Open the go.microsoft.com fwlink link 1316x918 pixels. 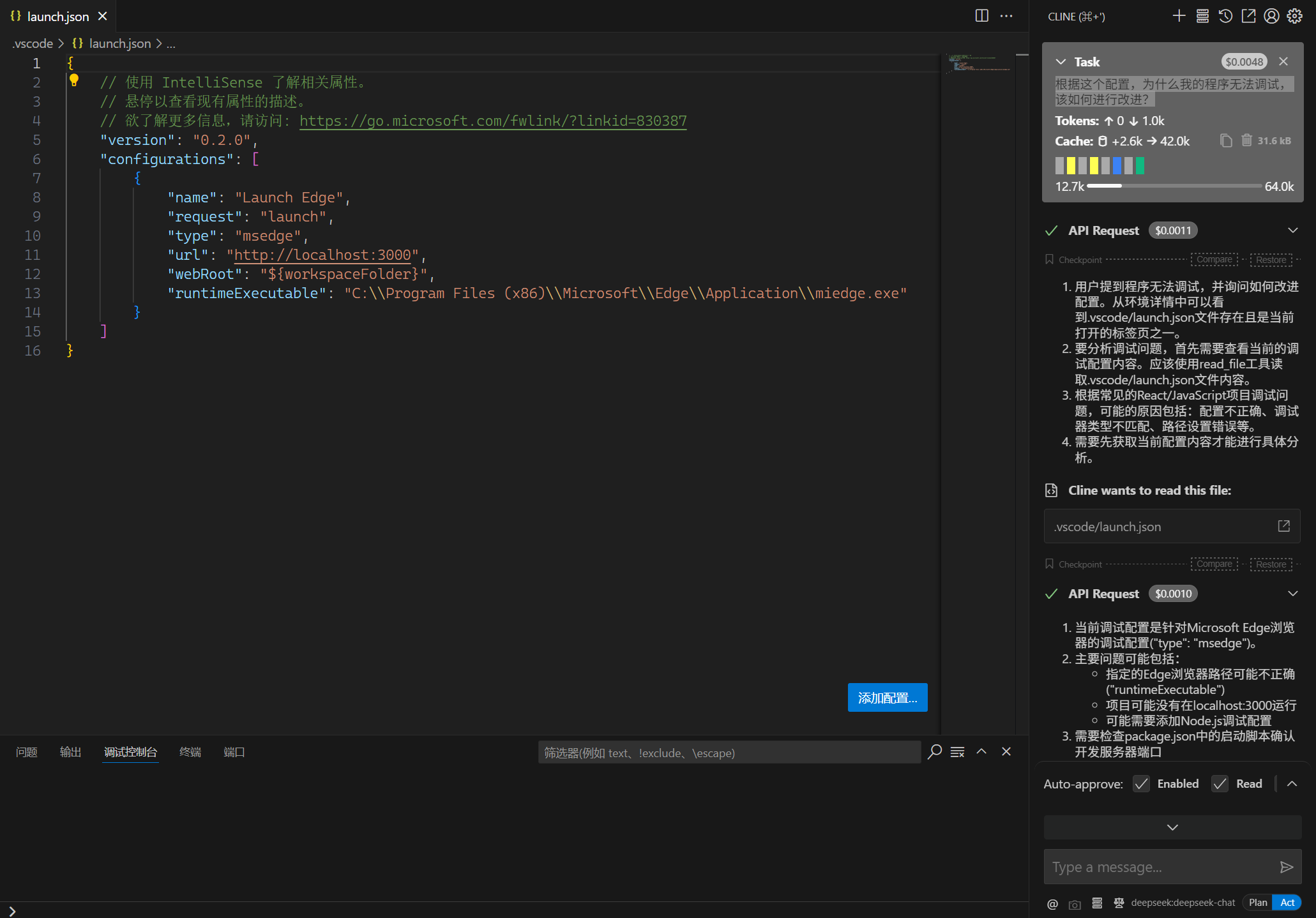(493, 121)
